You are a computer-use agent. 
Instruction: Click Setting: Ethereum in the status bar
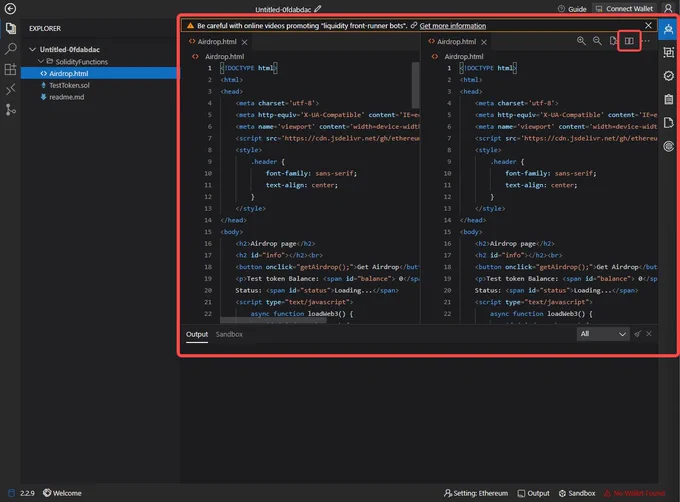tap(476, 493)
